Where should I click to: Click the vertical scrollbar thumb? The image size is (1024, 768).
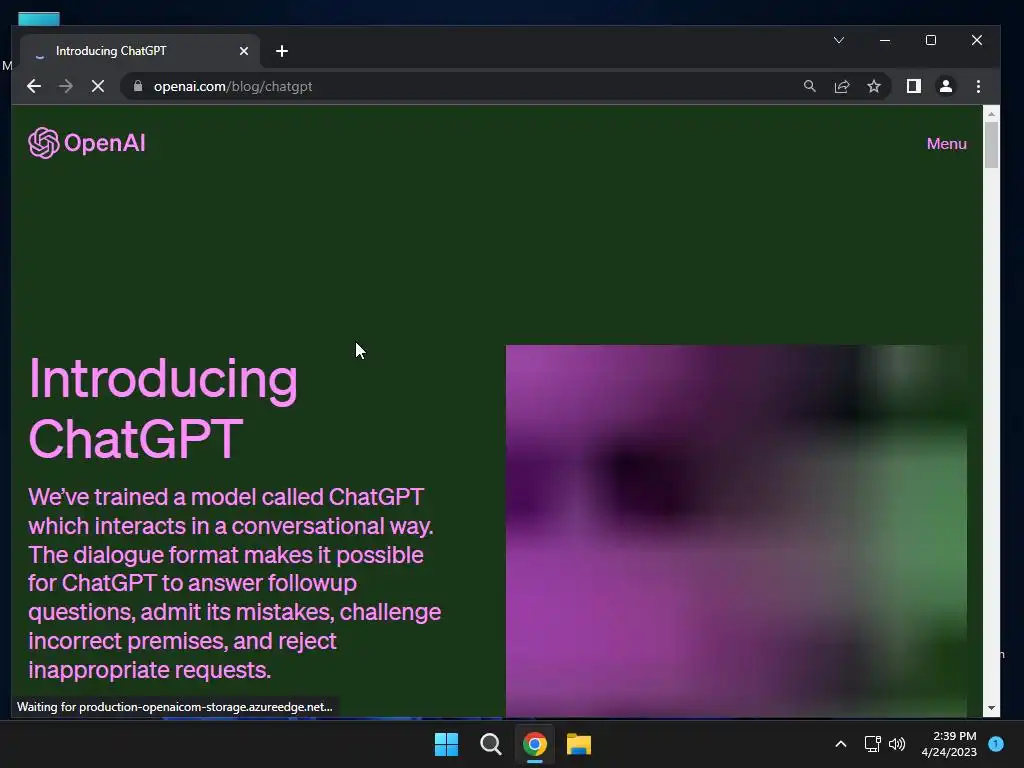991,145
